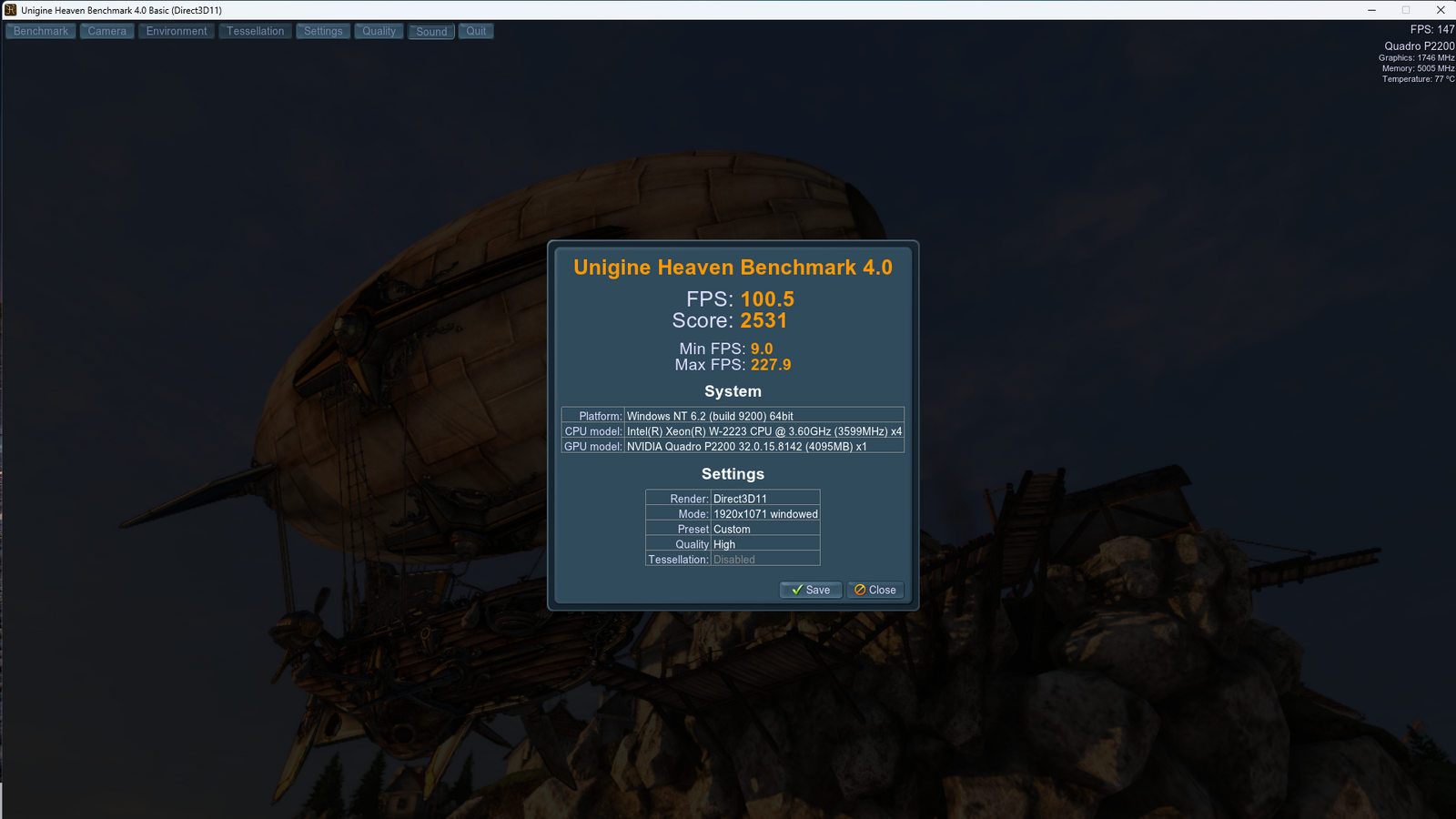Open the Quality menu in top toolbar
1456x819 pixels.
click(x=379, y=31)
